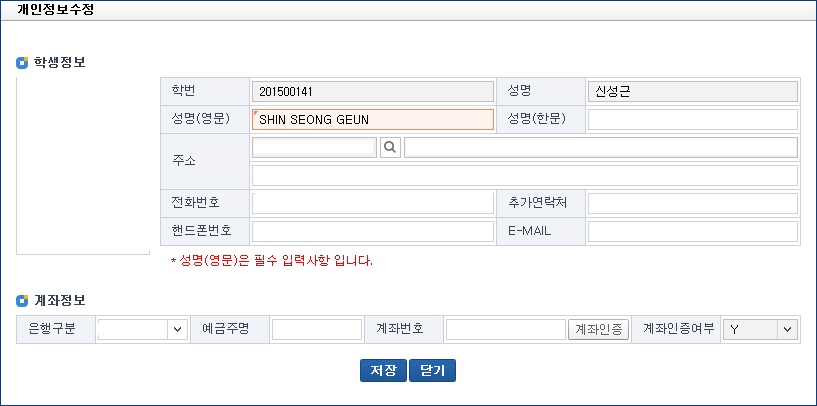Click the 계좌인증 button
The width and height of the screenshot is (817, 406).
click(598, 329)
